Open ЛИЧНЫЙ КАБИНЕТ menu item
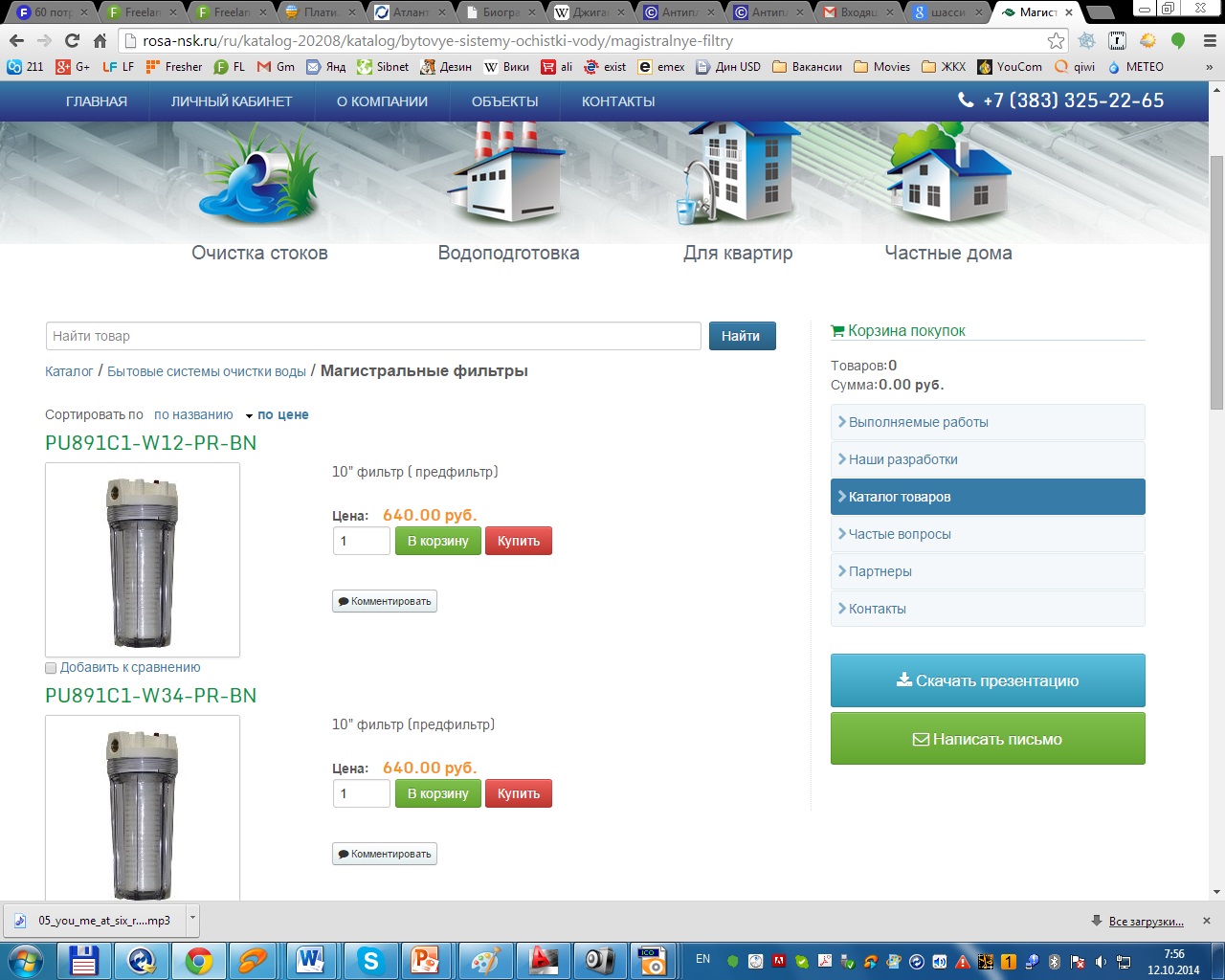 tap(232, 101)
